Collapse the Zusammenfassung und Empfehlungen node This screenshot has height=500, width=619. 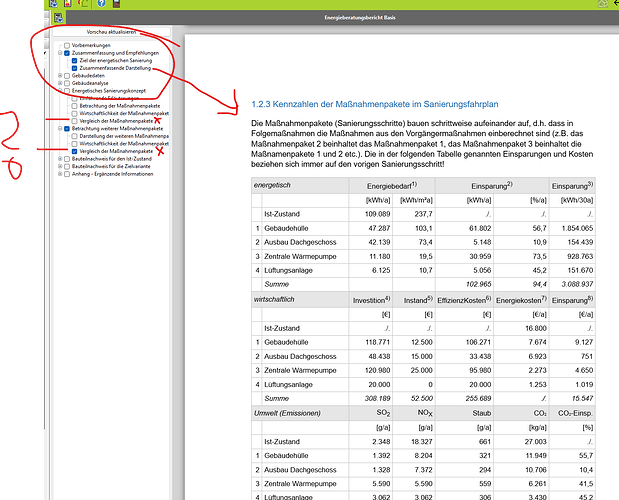click(x=60, y=53)
